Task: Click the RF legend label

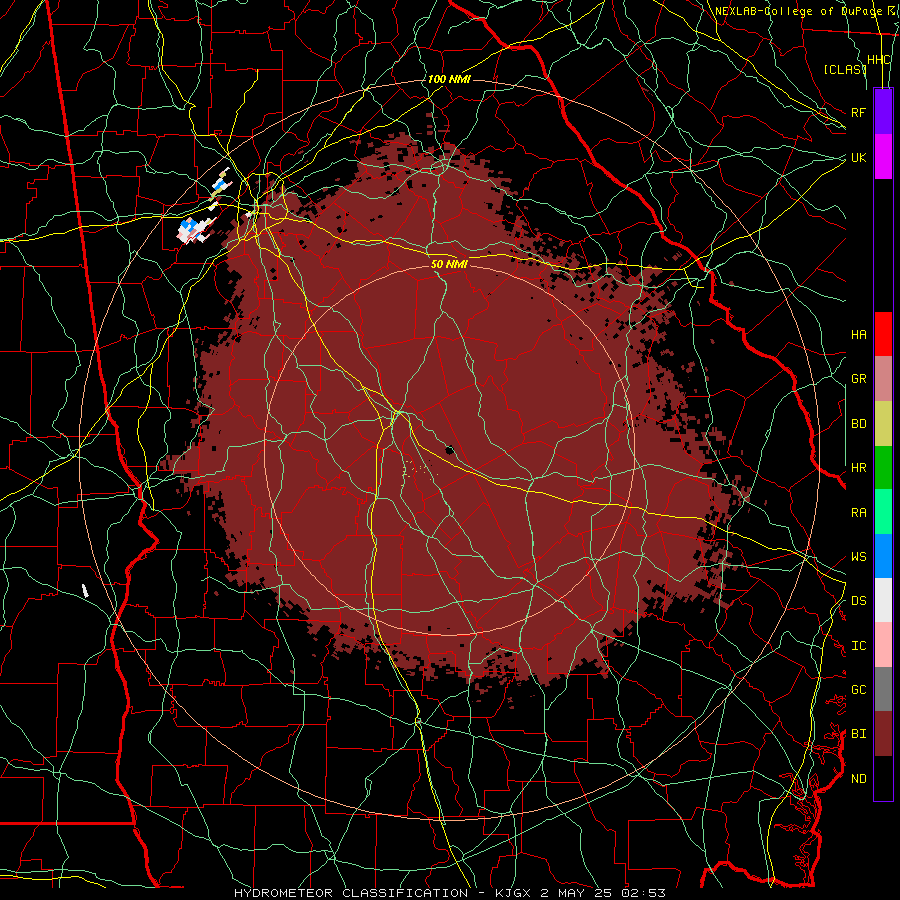Action: (x=858, y=112)
